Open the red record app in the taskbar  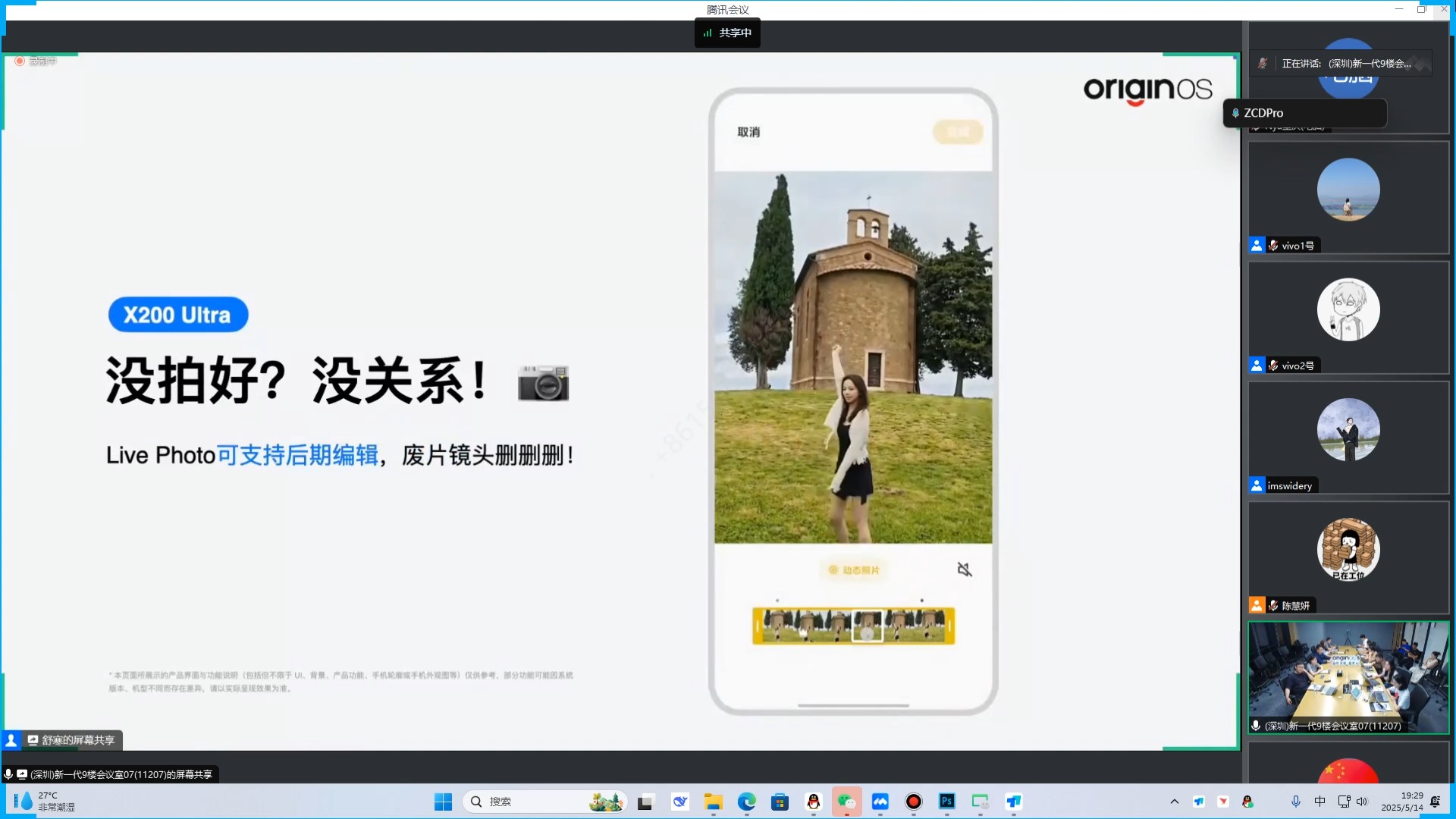914,802
